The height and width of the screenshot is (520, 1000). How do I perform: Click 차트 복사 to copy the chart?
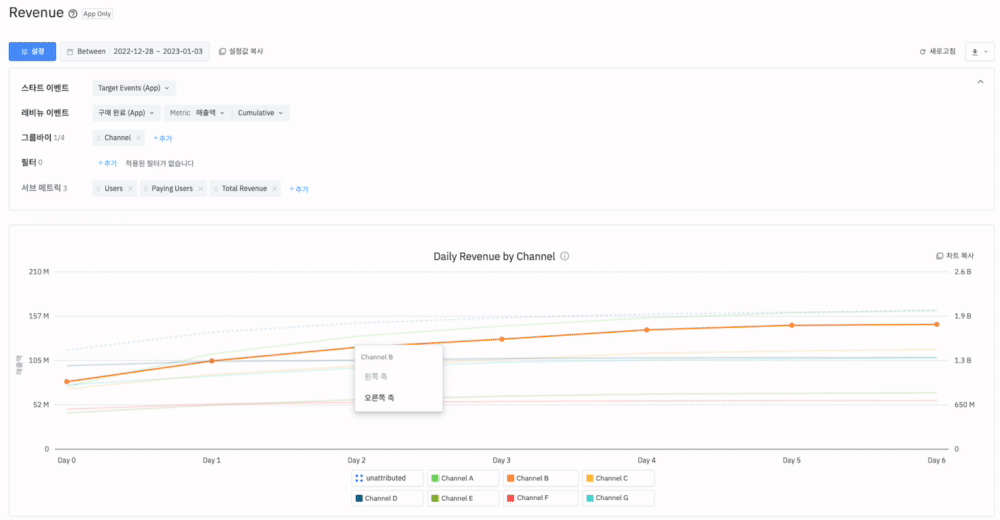click(954, 257)
